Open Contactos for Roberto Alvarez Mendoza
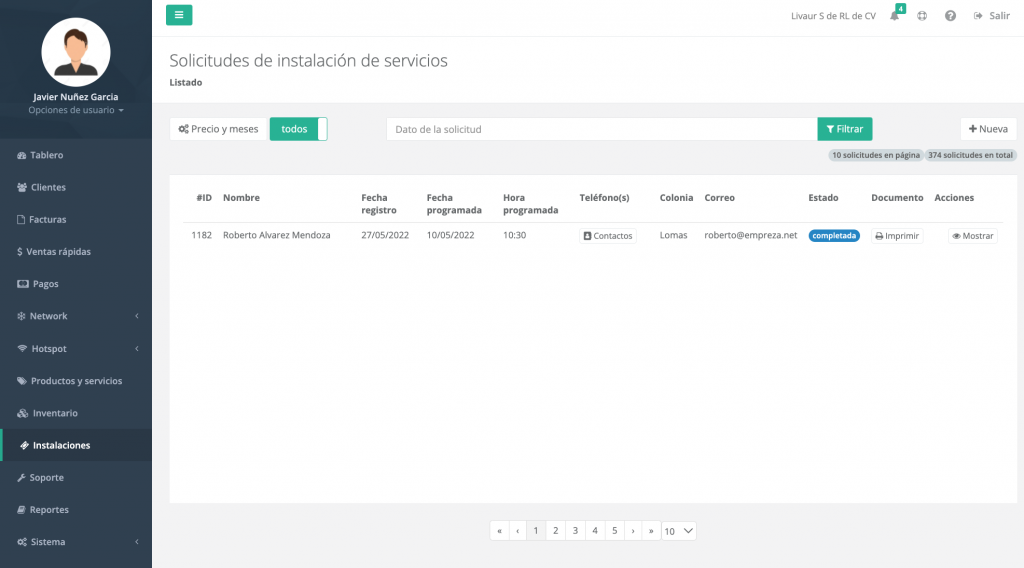 [x=608, y=236]
